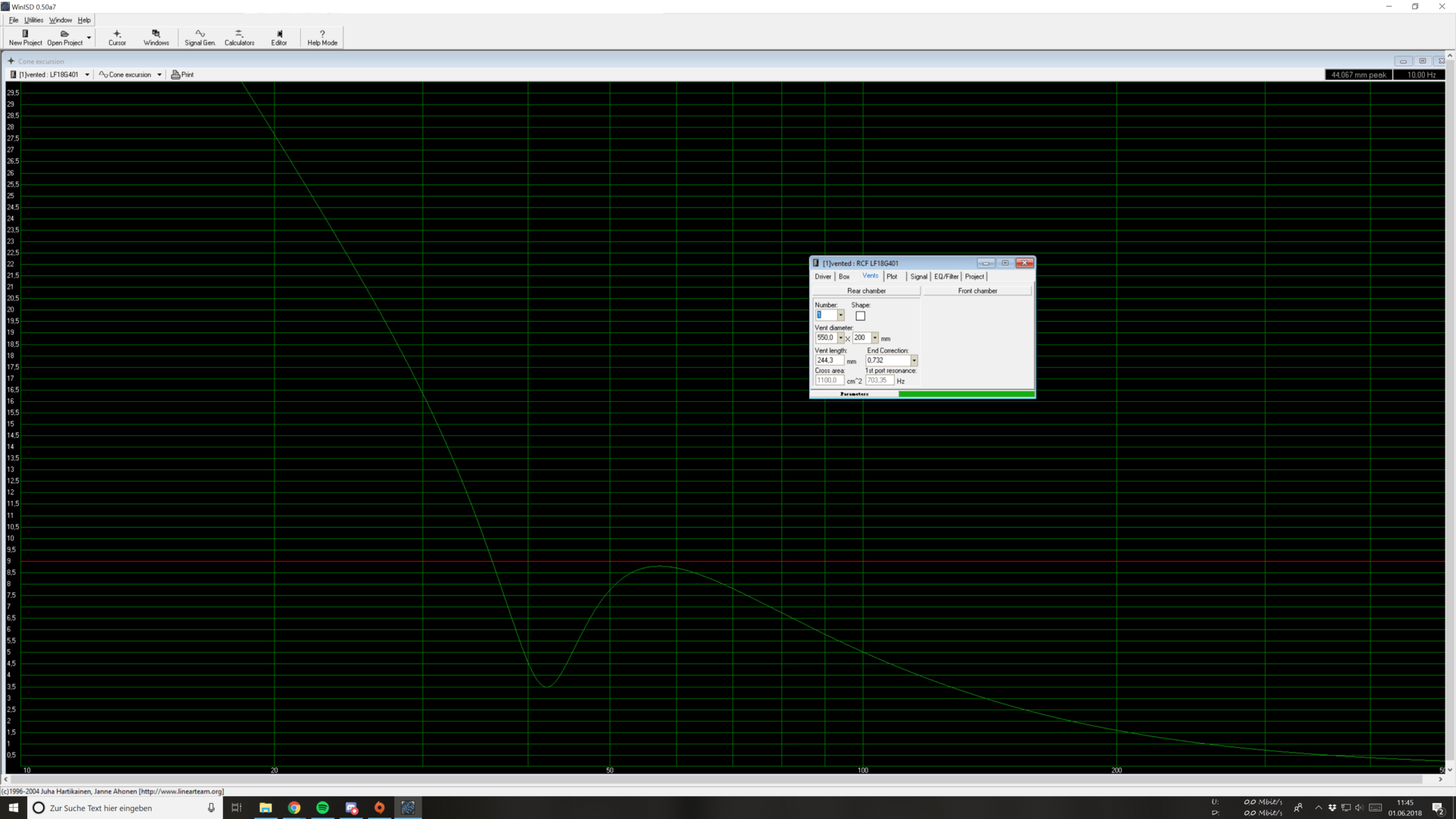The height and width of the screenshot is (819, 1456).
Task: Open the Windows toolbar icon
Action: click(156, 34)
